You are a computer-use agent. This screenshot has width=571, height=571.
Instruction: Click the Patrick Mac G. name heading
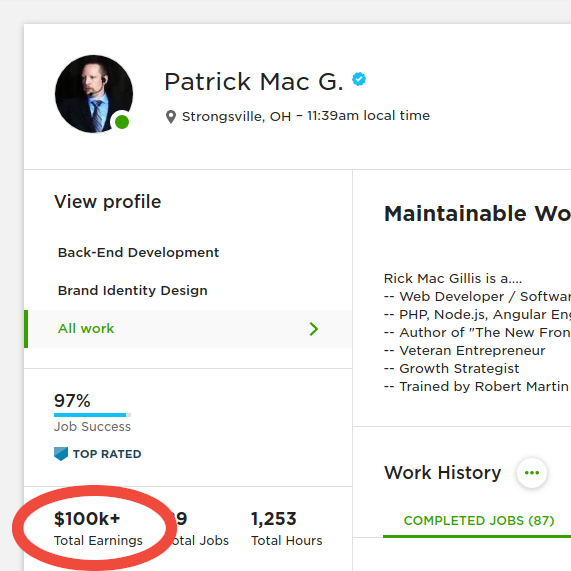[253, 81]
